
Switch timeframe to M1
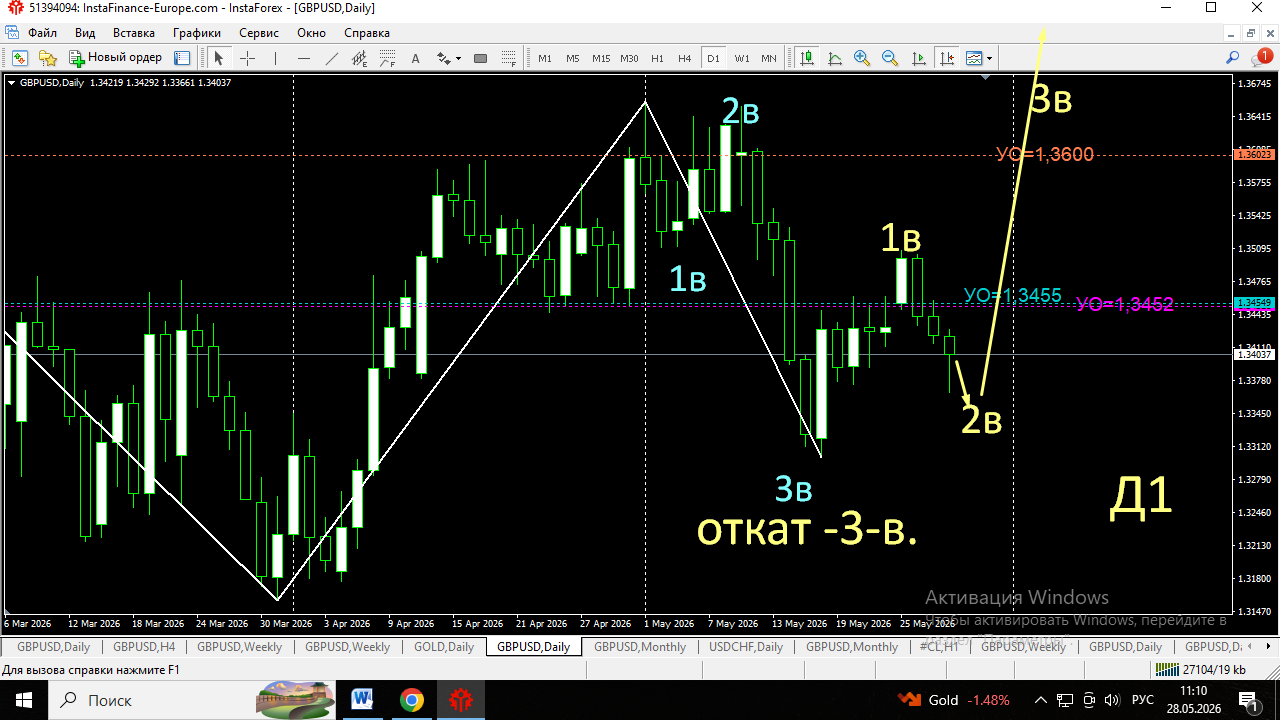pos(545,58)
